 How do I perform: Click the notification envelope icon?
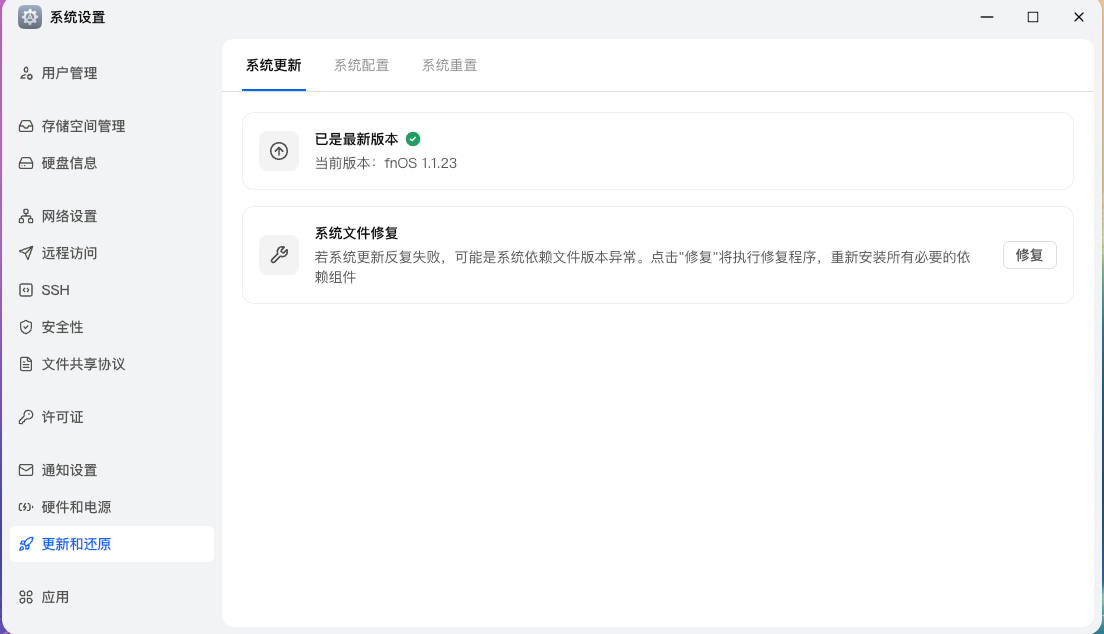point(26,470)
